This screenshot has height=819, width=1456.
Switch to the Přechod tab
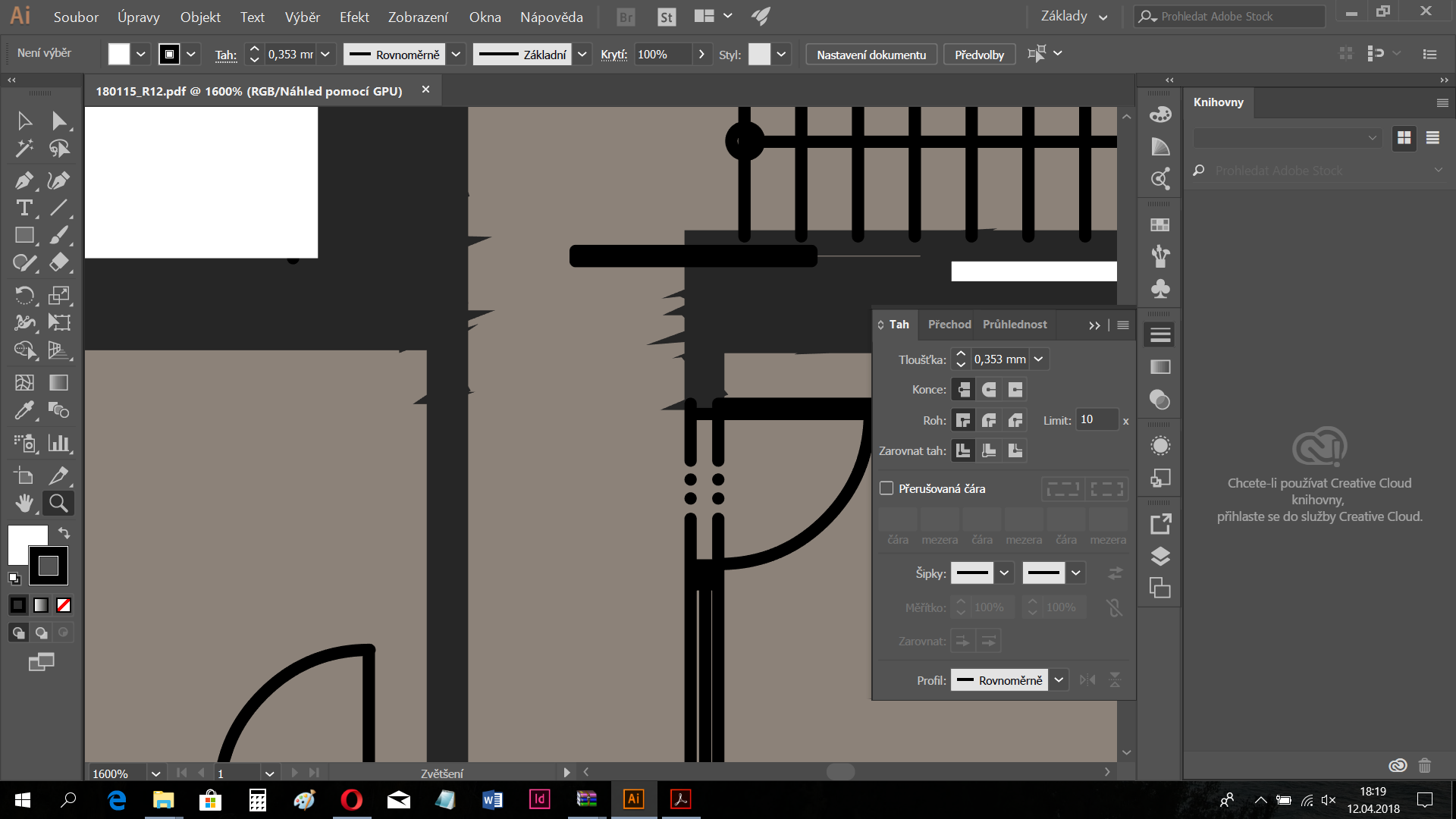tap(949, 325)
